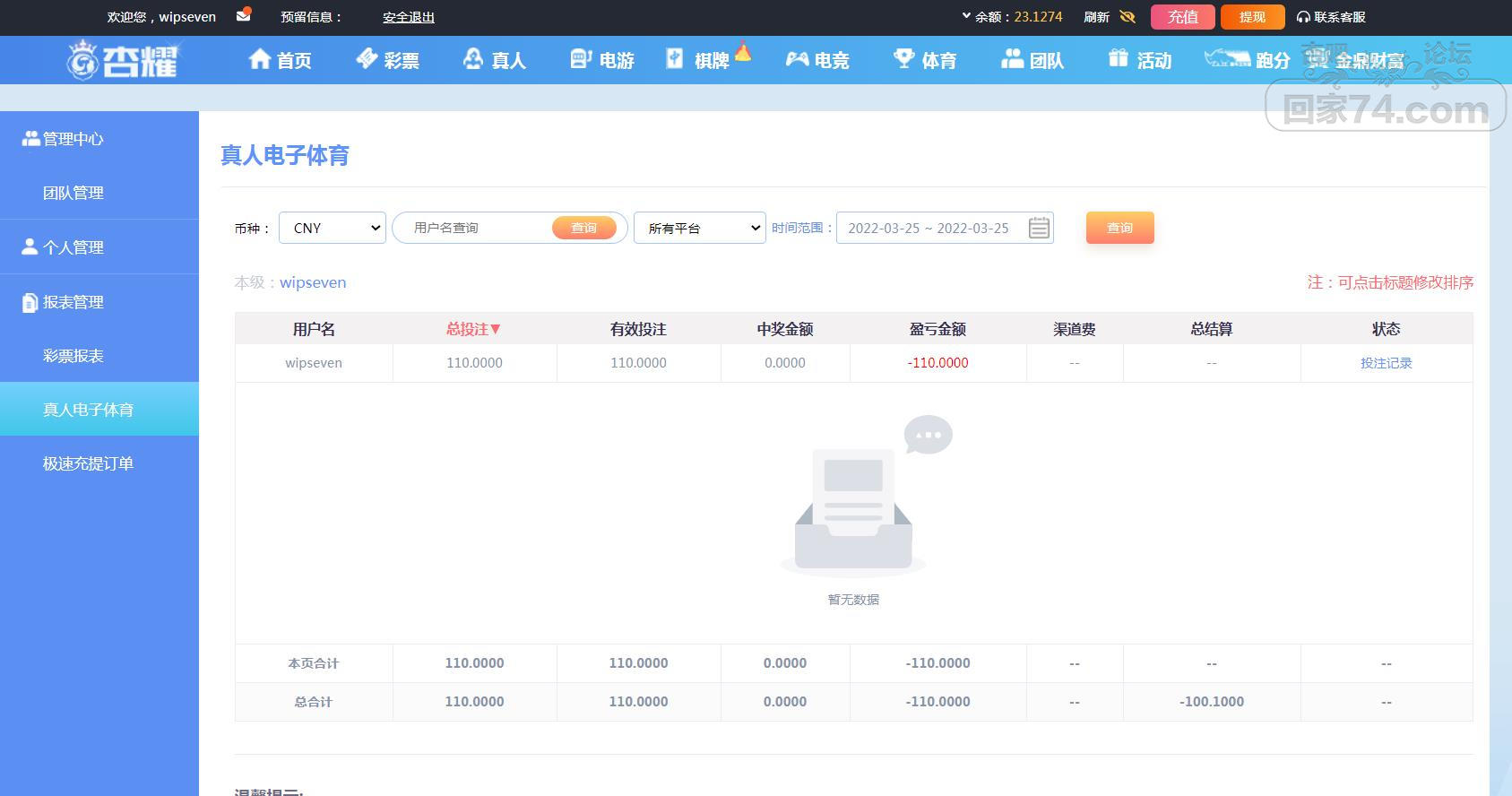Image resolution: width=1512 pixels, height=796 pixels.
Task: Click the 杏耀 site logo
Action: click(x=123, y=60)
